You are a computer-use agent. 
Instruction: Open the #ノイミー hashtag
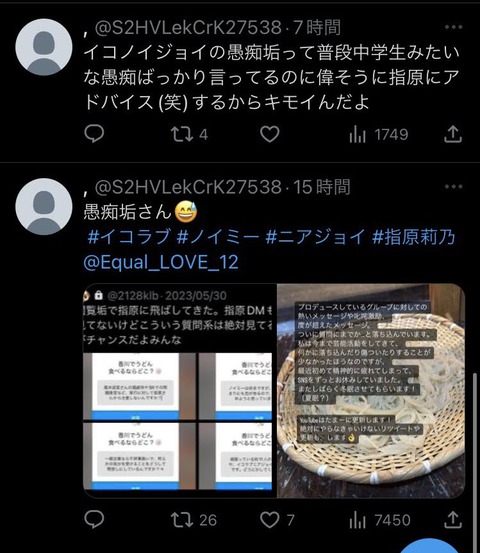click(x=218, y=236)
